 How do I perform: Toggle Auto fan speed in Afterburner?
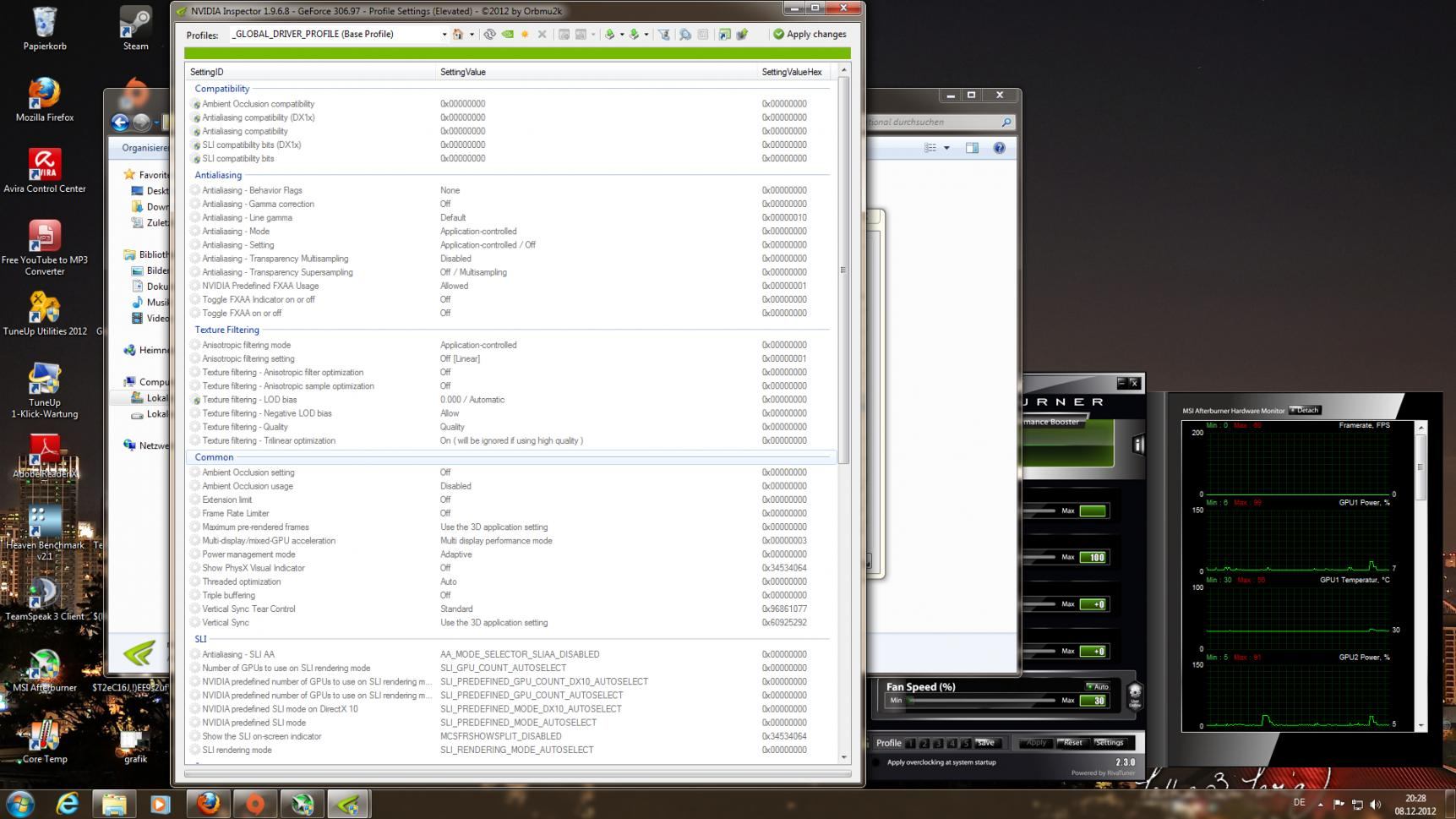[x=1097, y=686]
